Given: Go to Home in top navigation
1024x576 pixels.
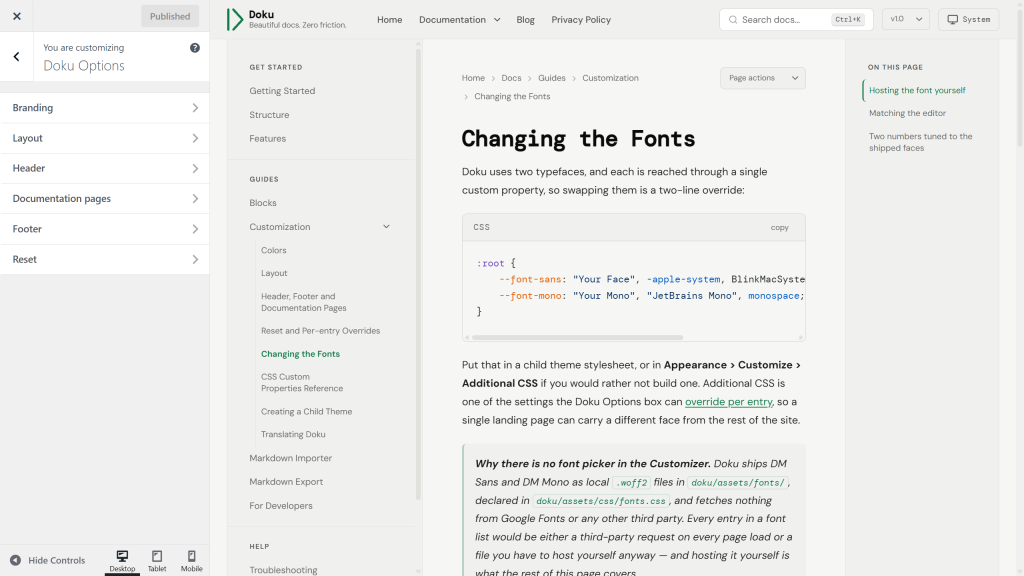Looking at the screenshot, I should [x=389, y=20].
